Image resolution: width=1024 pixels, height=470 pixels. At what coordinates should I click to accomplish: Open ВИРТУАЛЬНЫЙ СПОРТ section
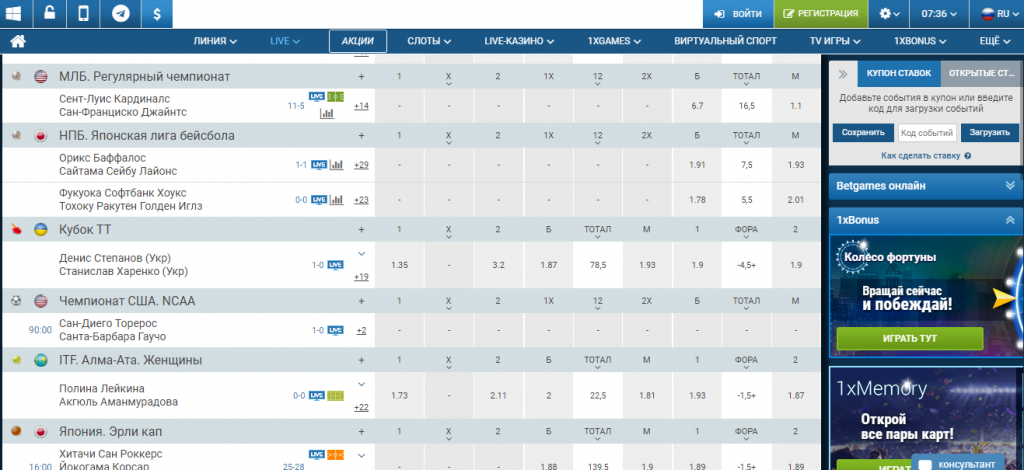coord(726,41)
